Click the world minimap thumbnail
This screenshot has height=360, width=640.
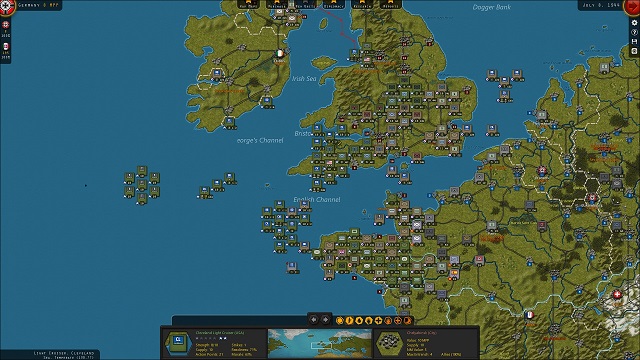coord(320,344)
